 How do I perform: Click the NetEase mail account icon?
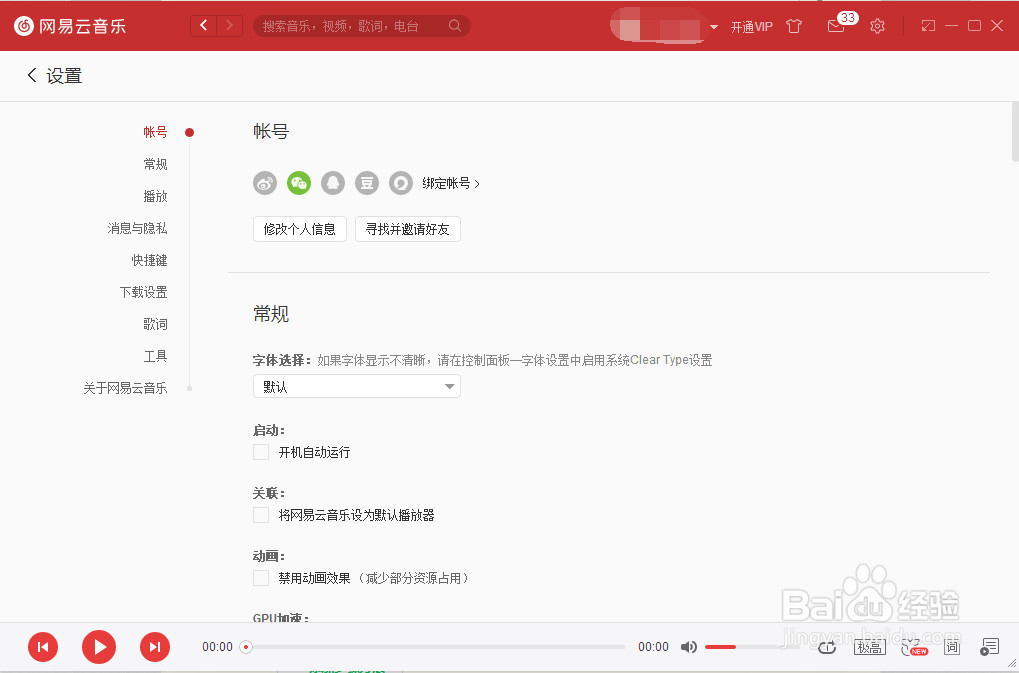click(x=400, y=183)
